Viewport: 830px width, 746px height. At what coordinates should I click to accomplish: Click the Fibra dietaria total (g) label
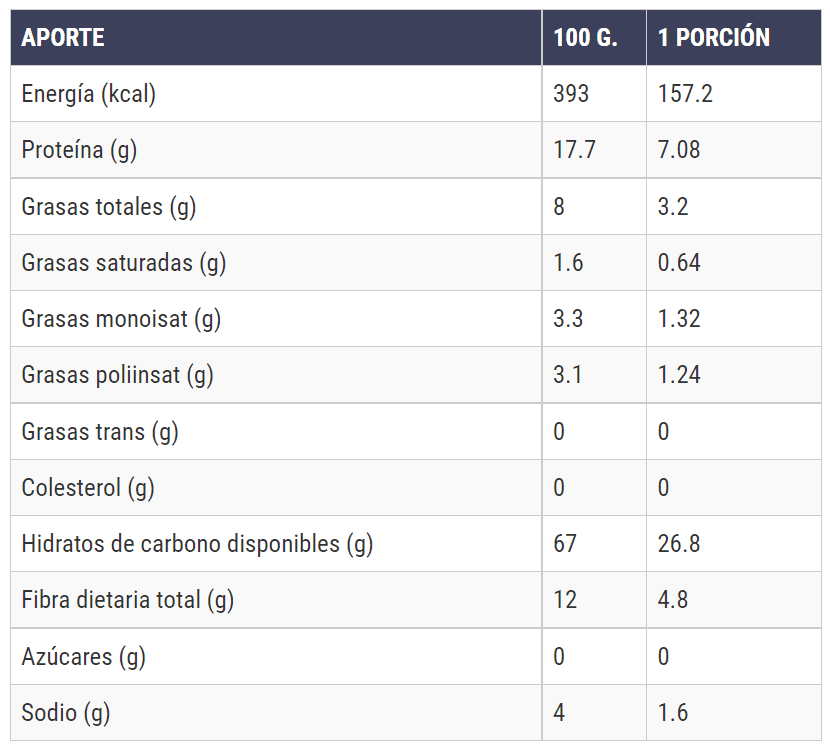(127, 600)
